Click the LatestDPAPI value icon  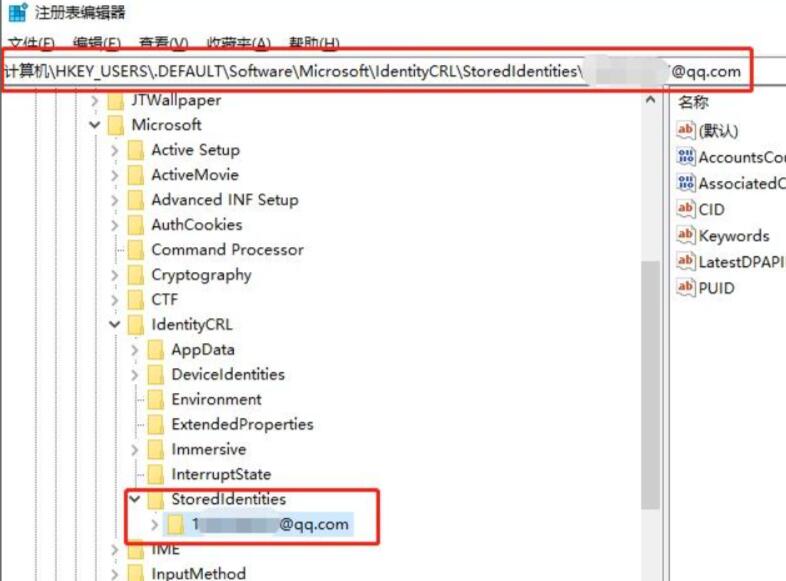tap(685, 261)
